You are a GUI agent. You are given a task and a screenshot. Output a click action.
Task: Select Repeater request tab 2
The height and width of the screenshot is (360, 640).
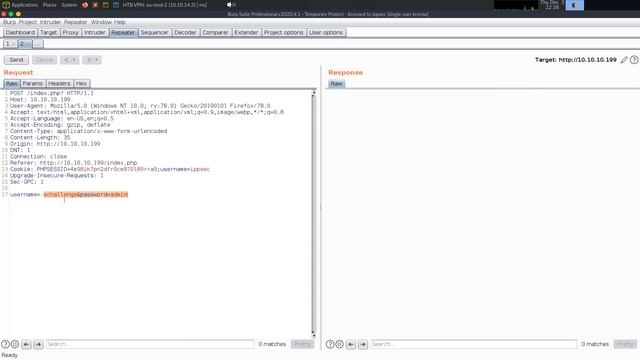24,44
